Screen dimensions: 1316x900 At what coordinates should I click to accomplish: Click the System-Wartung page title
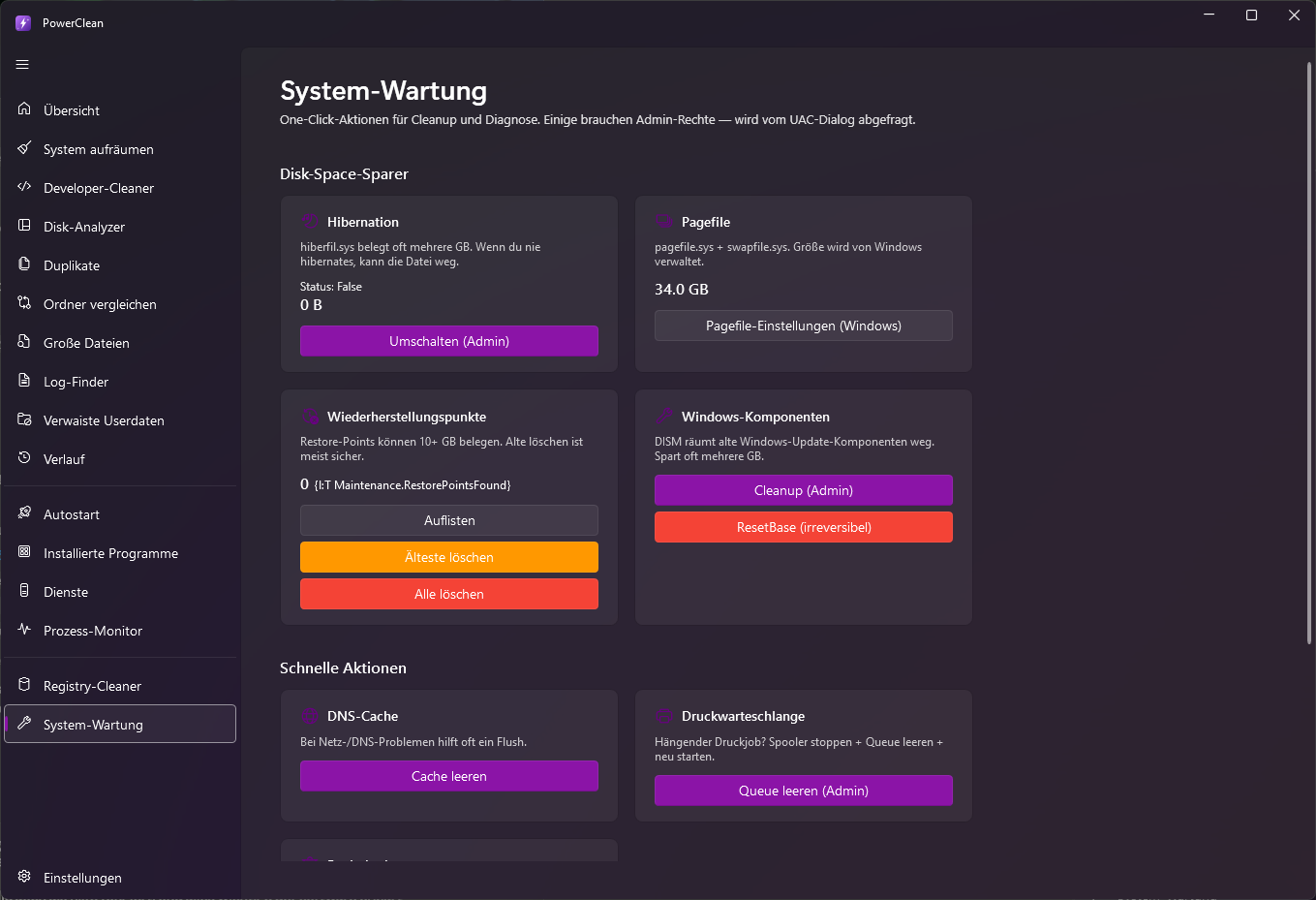[383, 91]
